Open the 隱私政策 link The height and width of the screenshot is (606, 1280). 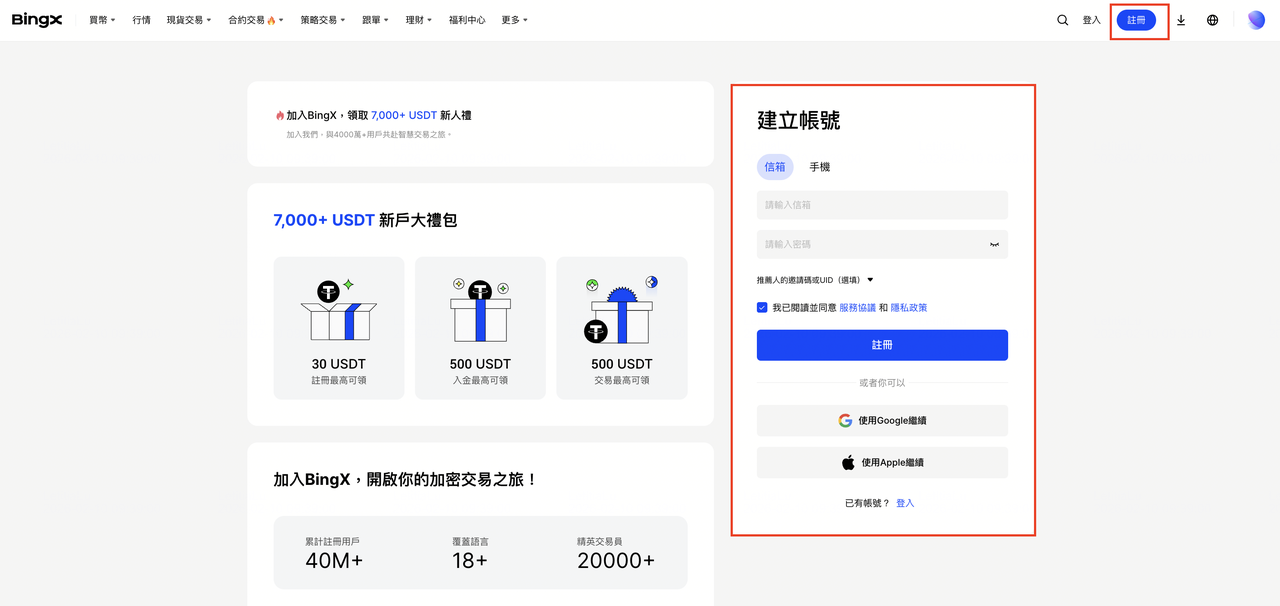pyautogui.click(x=908, y=308)
